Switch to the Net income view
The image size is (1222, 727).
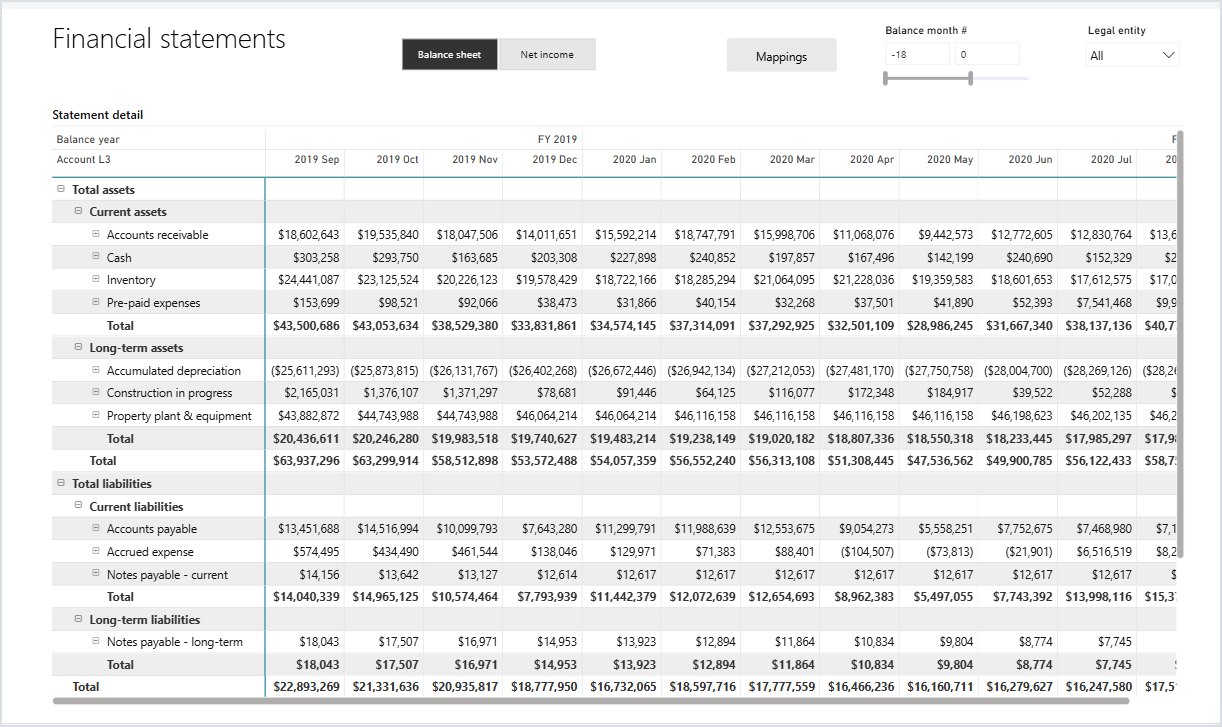547,55
